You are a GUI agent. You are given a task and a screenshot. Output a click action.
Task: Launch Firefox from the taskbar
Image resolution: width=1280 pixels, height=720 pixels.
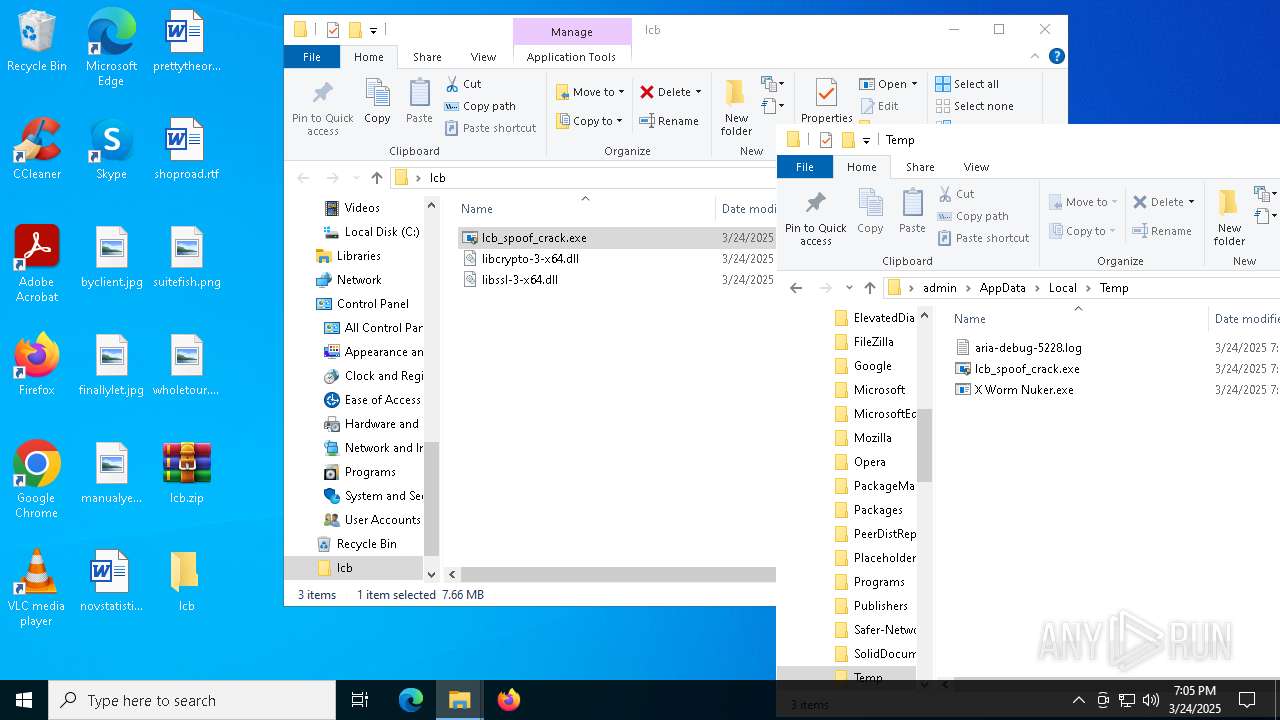tap(509, 700)
